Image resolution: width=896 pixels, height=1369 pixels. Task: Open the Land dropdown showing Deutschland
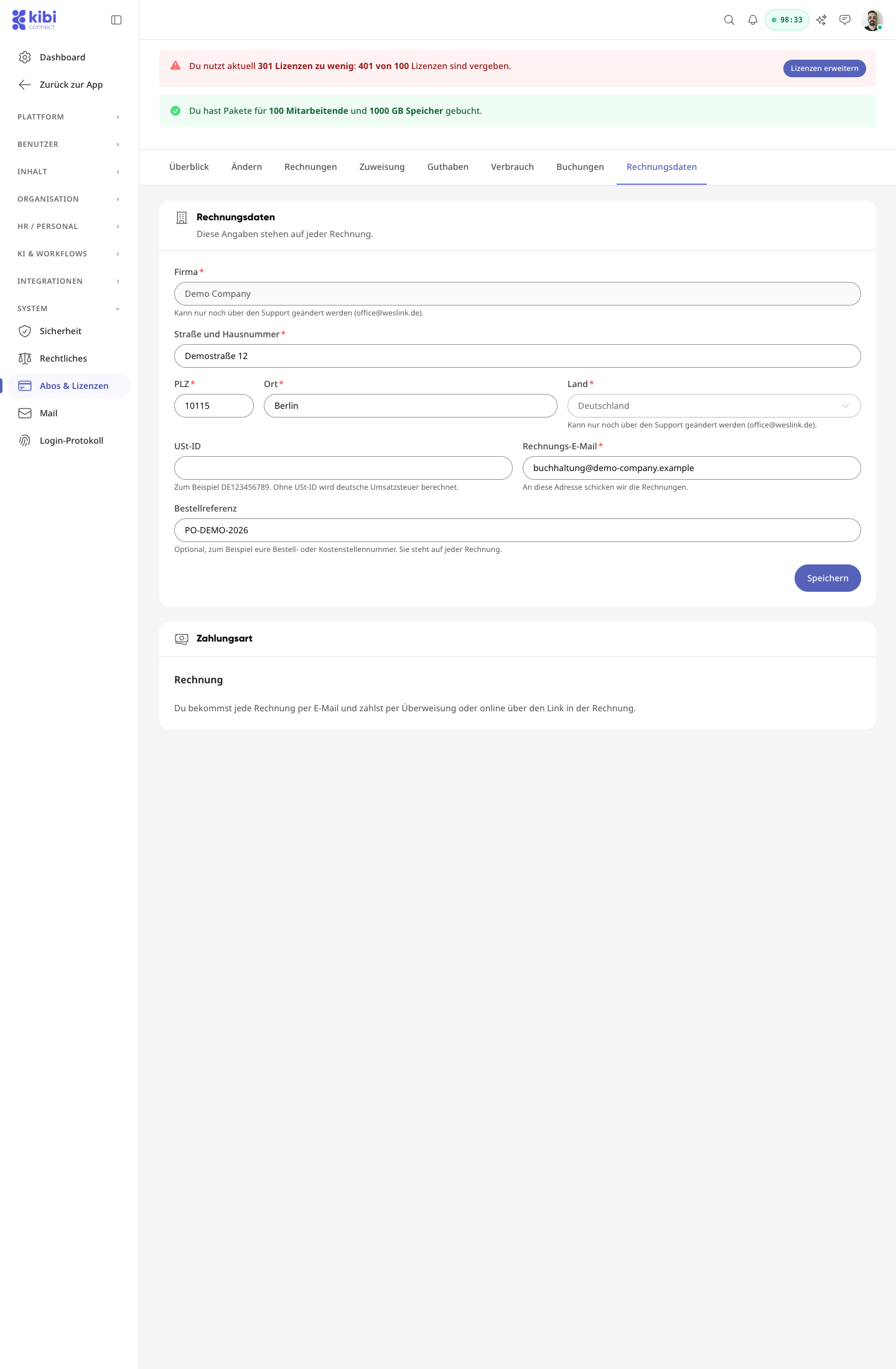click(x=714, y=406)
